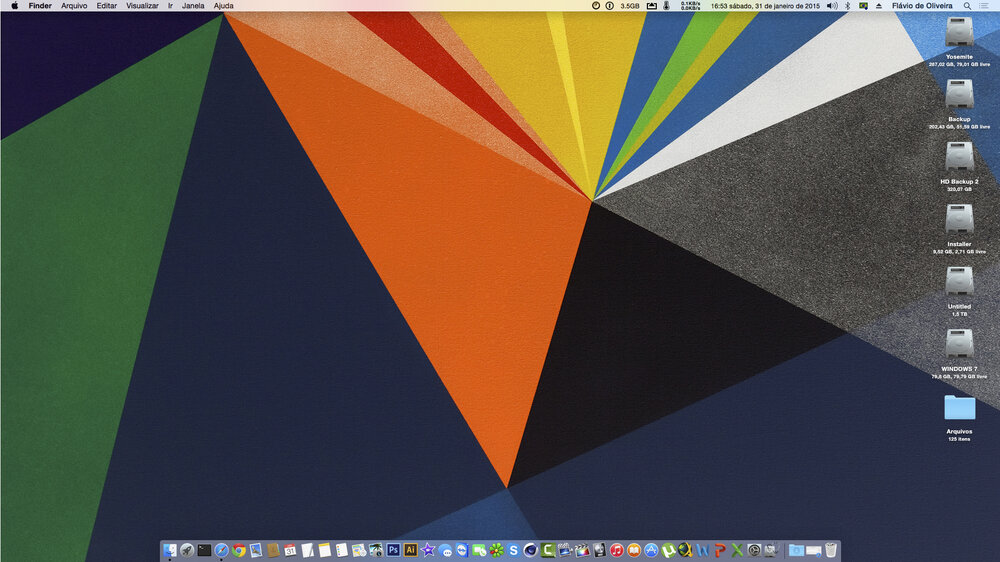1000x562 pixels.
Task: Toggle the Bluetooth menu bar icon
Action: tap(847, 6)
